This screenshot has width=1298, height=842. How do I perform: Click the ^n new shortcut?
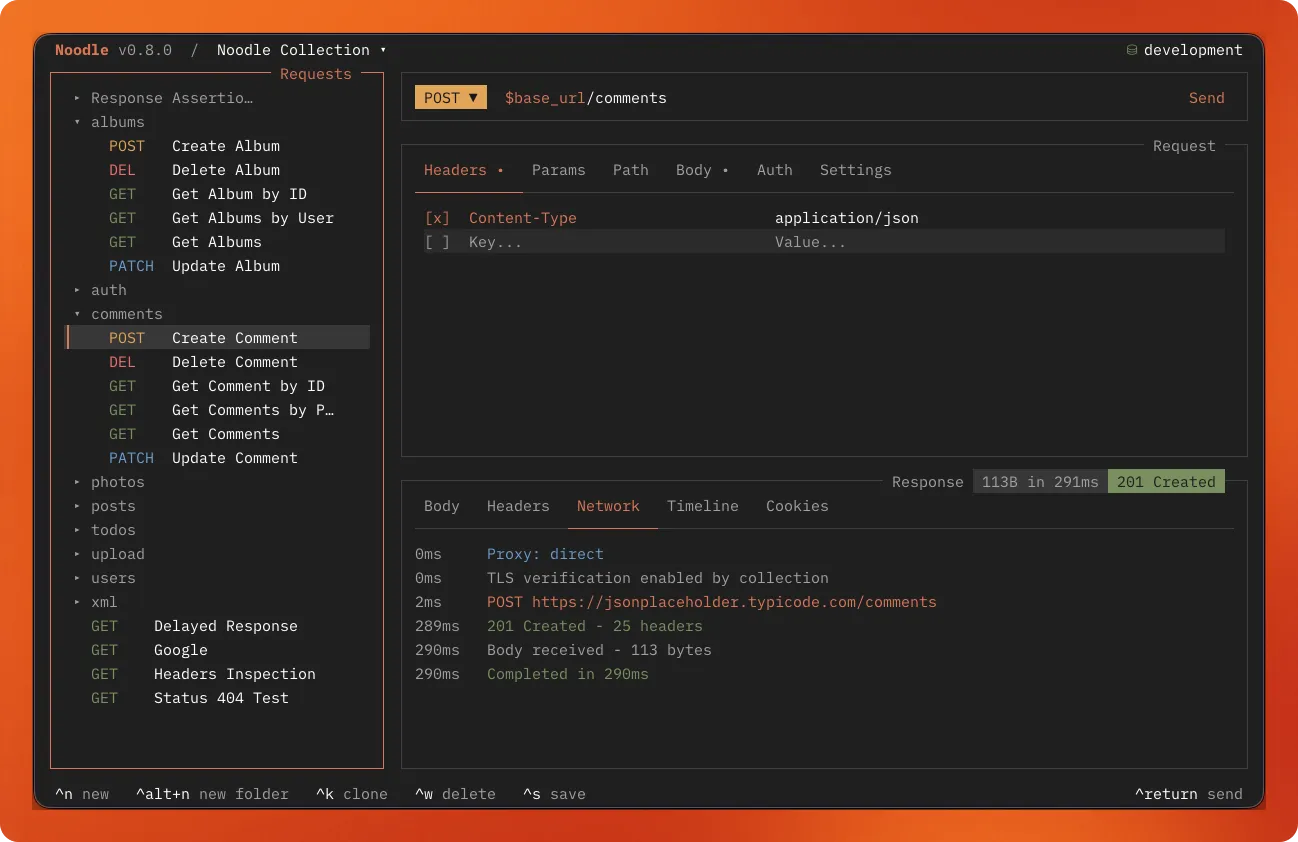[82, 794]
